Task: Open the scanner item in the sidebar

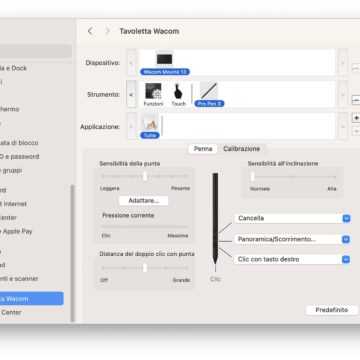Action: click(19, 279)
